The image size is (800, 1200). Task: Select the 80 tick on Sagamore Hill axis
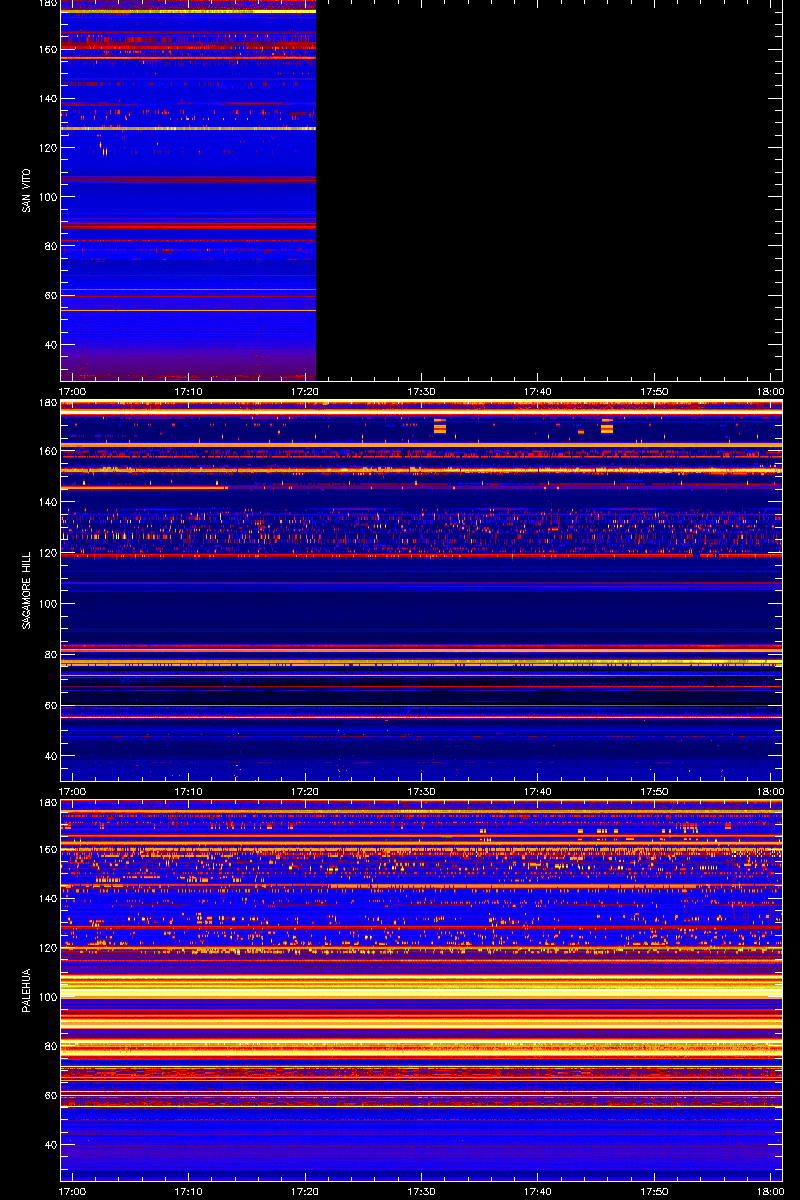pos(50,655)
